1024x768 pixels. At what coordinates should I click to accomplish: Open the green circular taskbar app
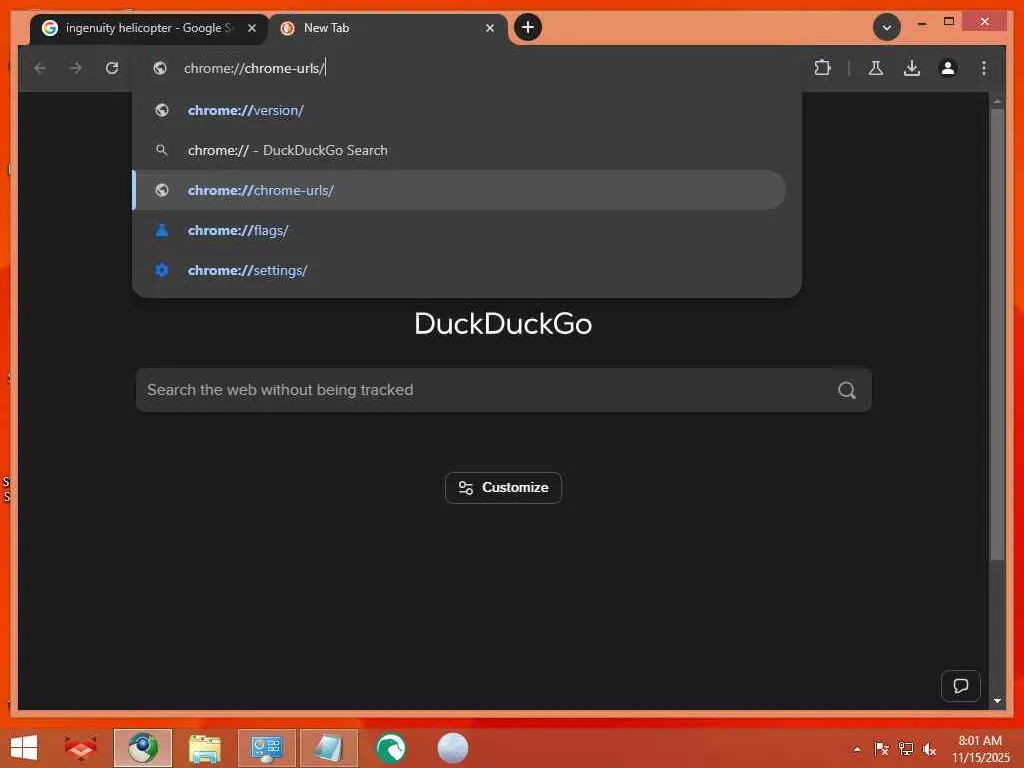[x=391, y=748]
